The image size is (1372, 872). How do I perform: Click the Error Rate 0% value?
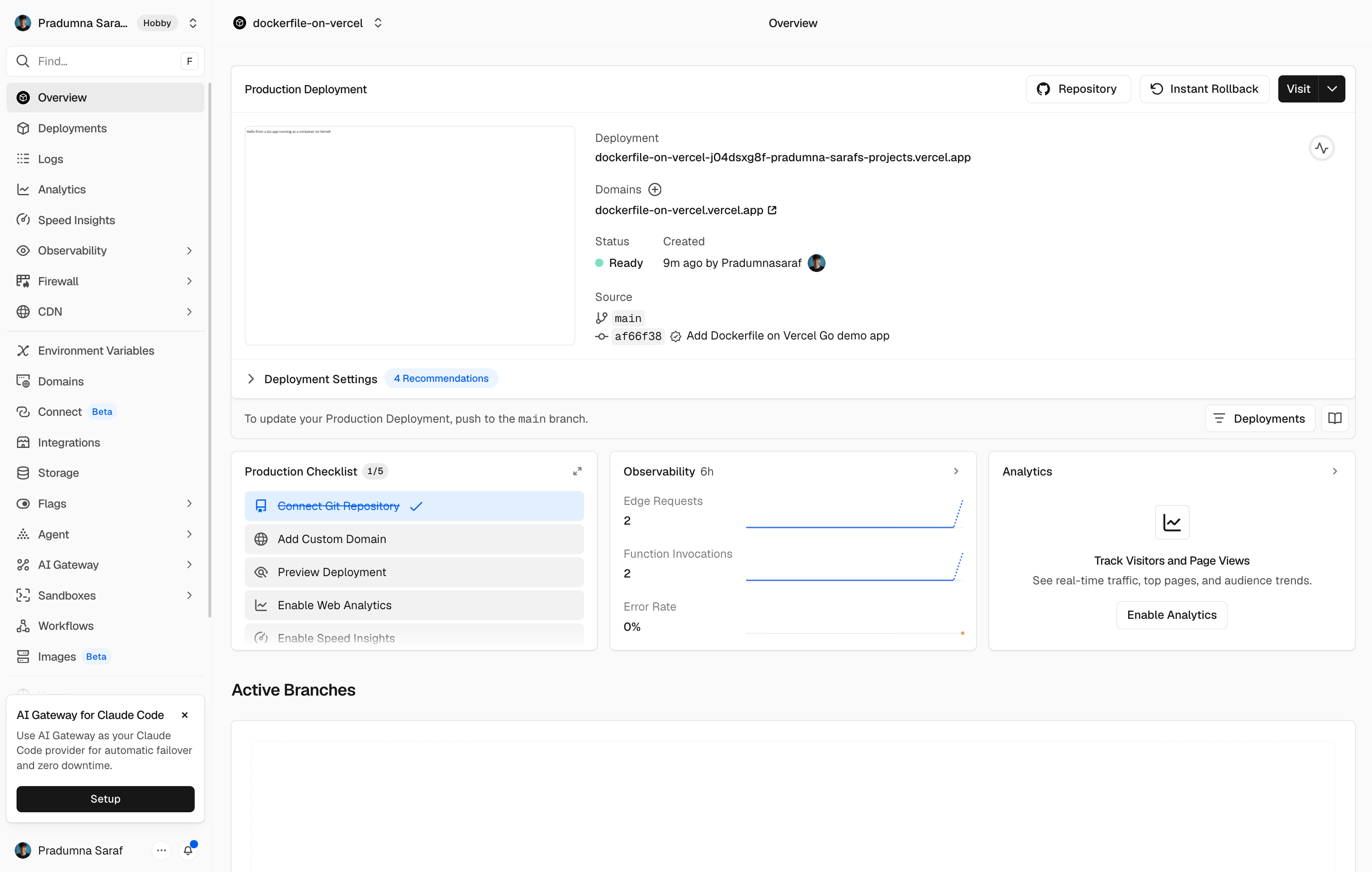click(x=631, y=627)
